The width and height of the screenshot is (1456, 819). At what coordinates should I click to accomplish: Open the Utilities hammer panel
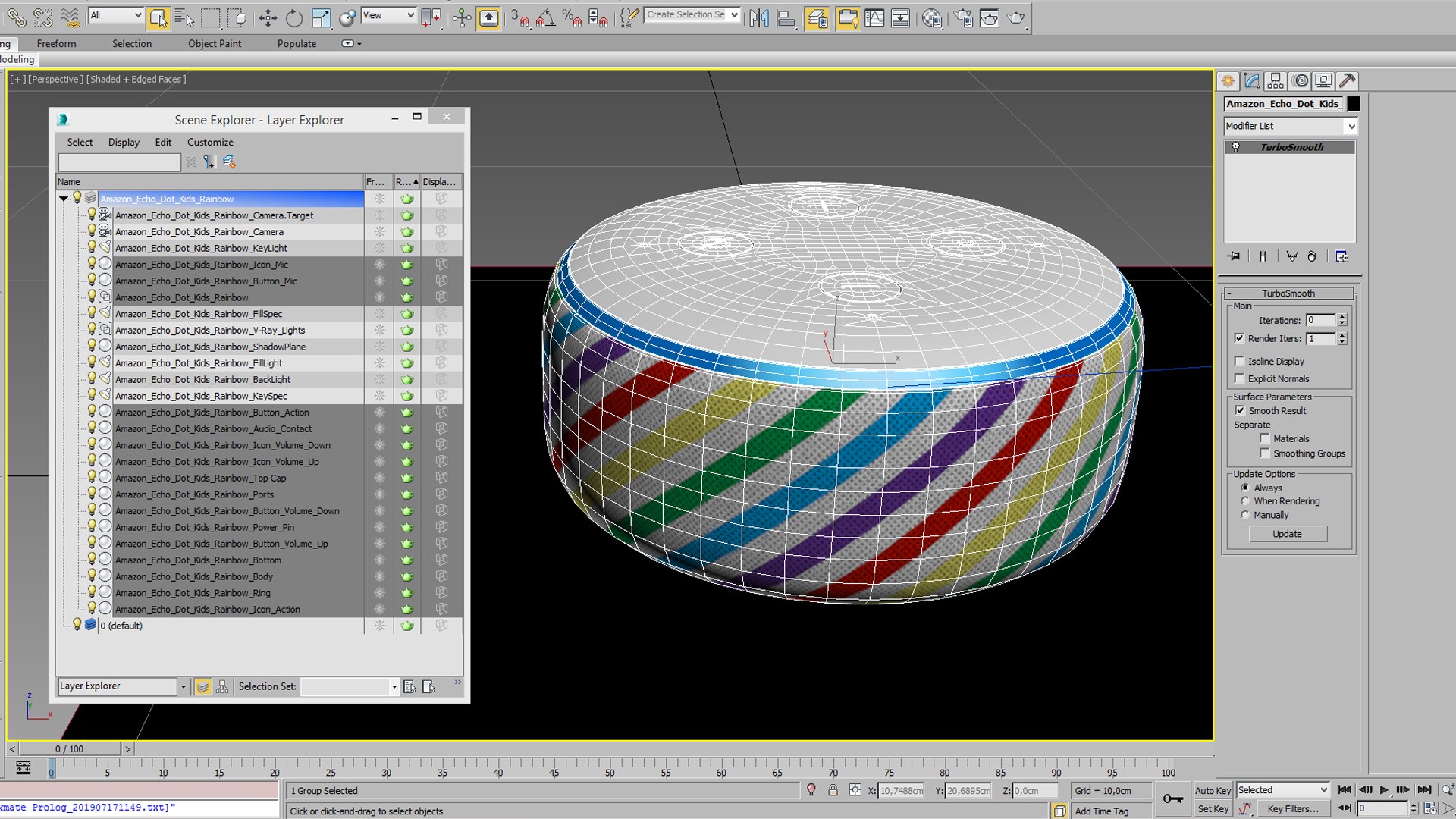click(x=1348, y=80)
